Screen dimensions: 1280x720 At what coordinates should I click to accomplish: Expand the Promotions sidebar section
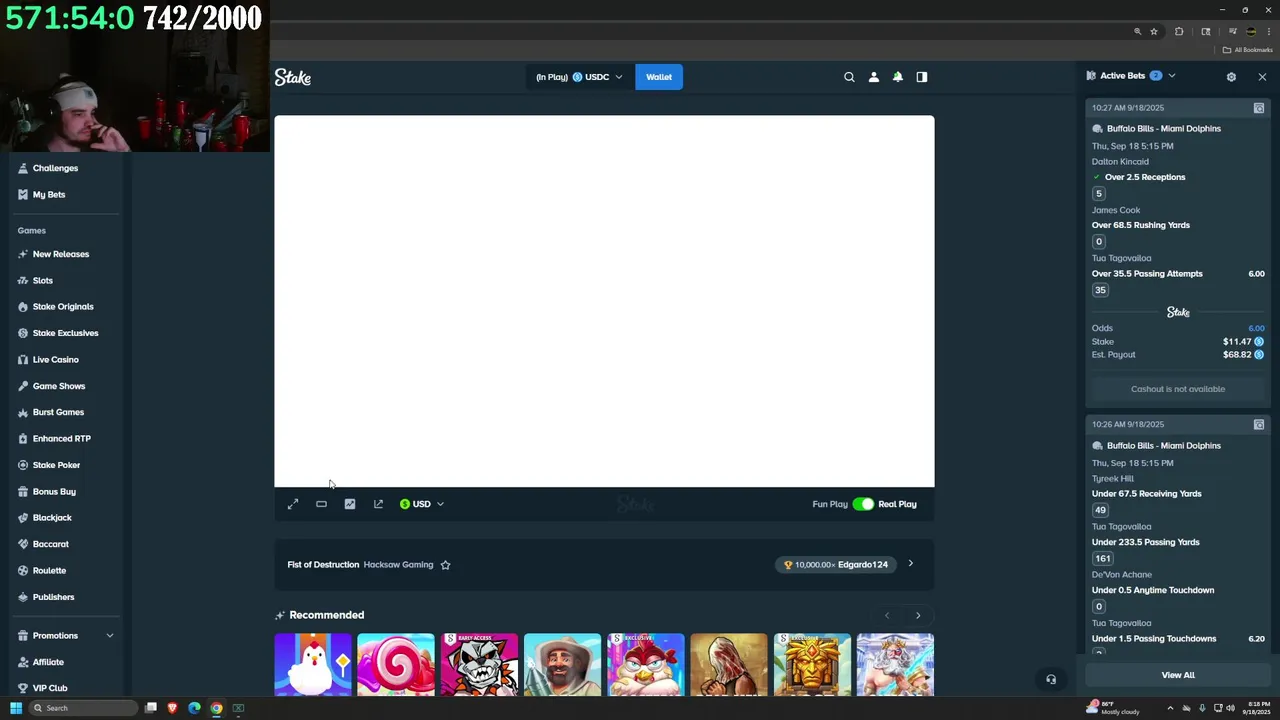(110, 636)
